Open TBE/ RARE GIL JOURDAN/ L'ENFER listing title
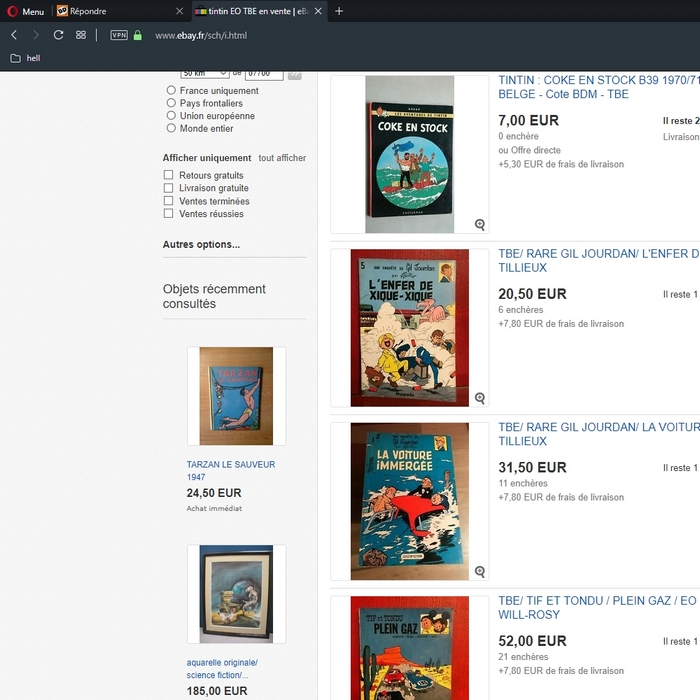 599,261
